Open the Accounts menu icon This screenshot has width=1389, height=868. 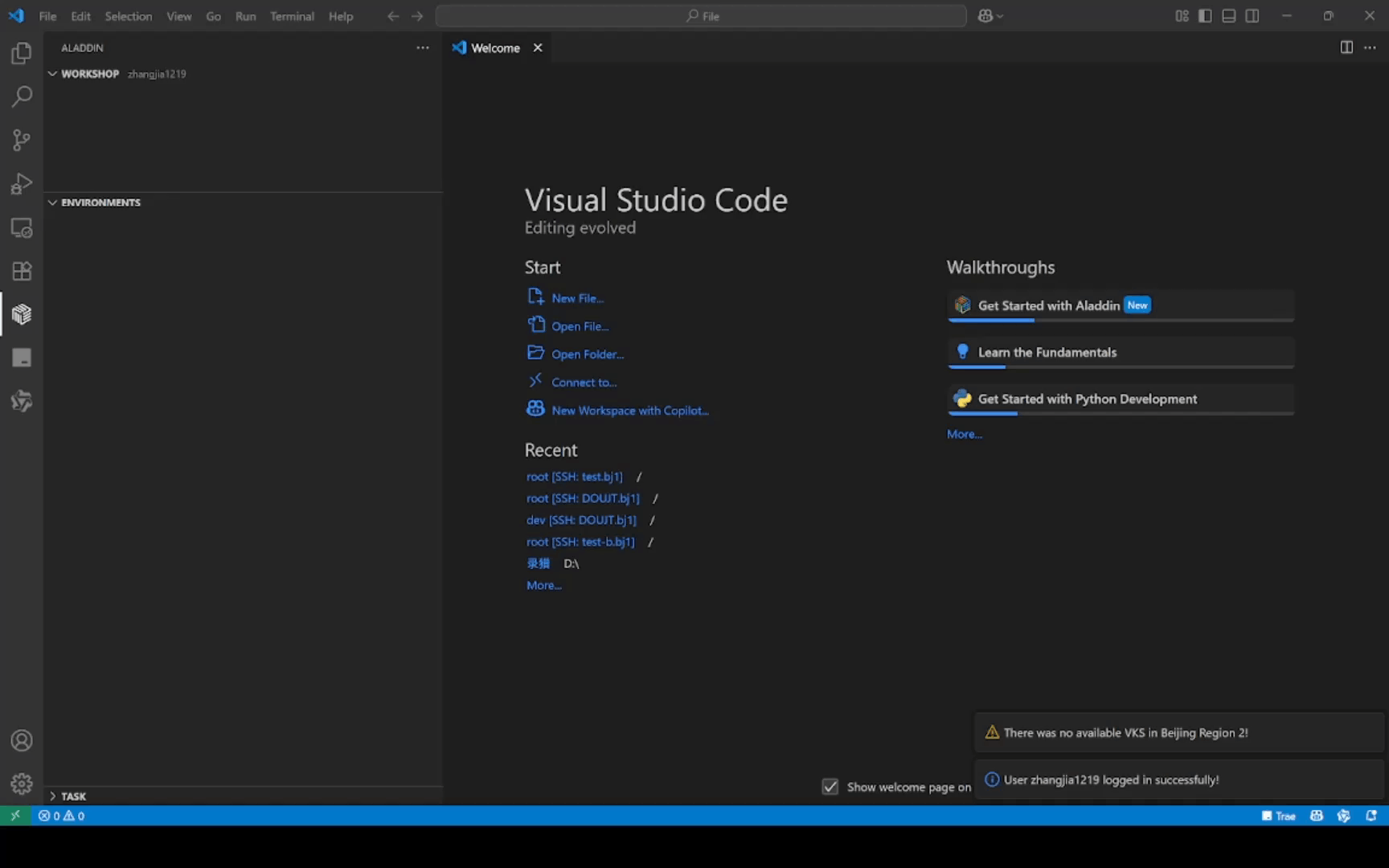click(x=22, y=740)
